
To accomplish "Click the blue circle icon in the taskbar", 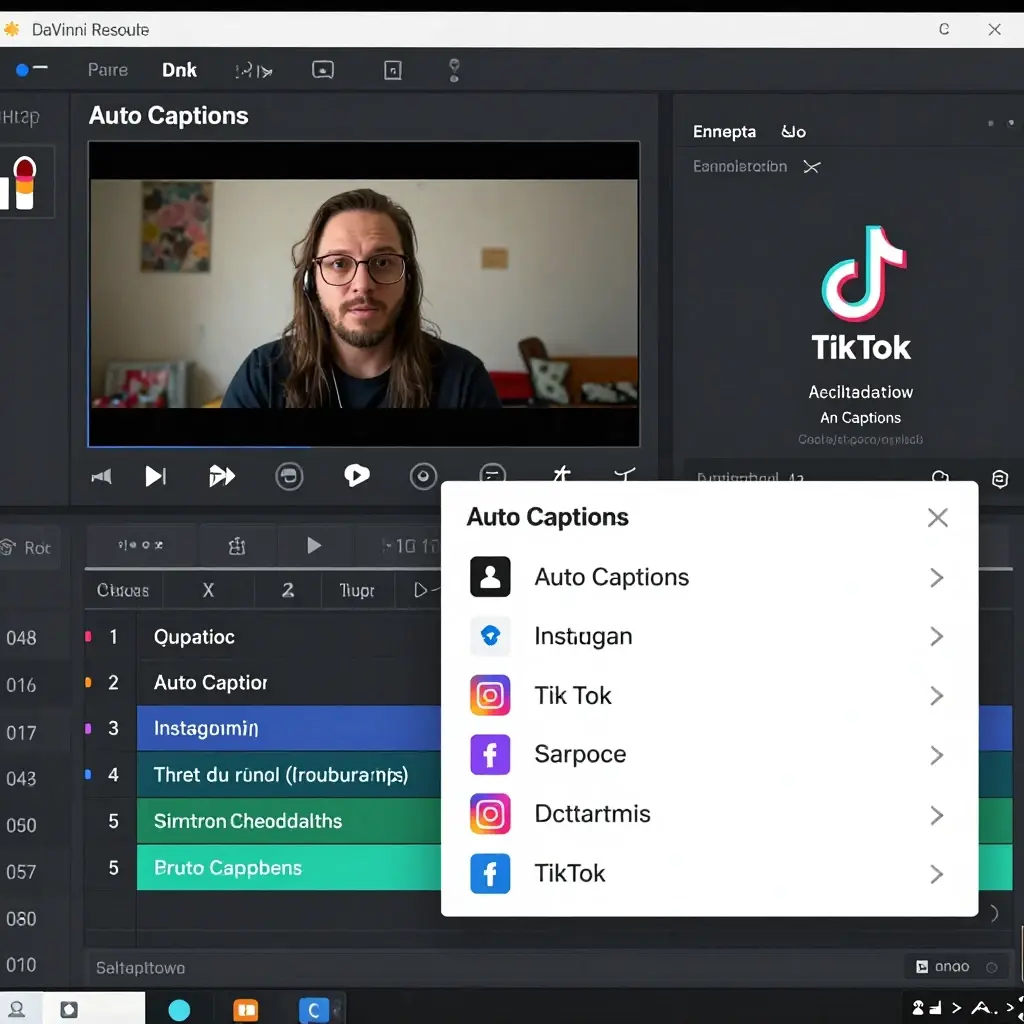I will coord(180,1010).
